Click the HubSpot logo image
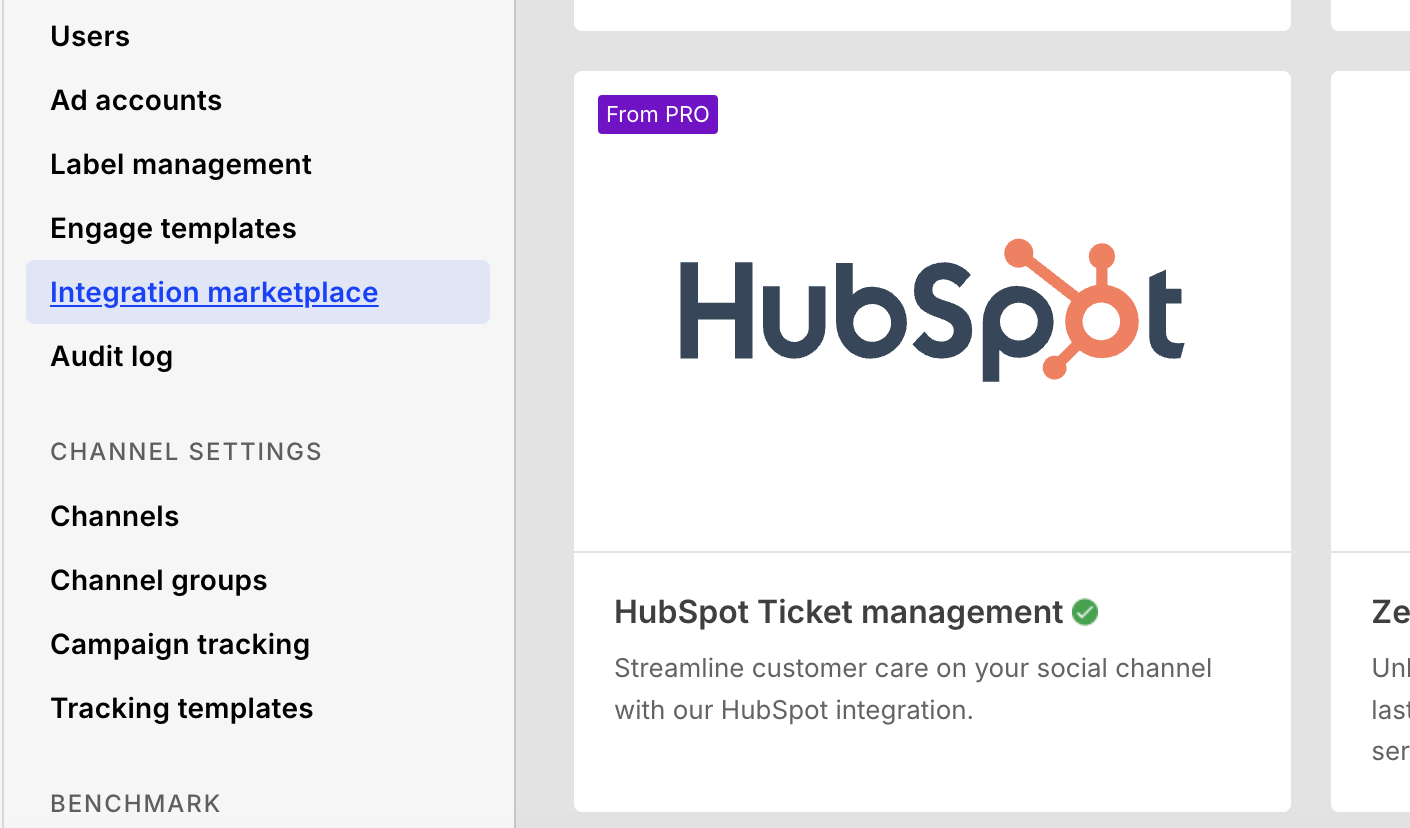 coord(932,310)
